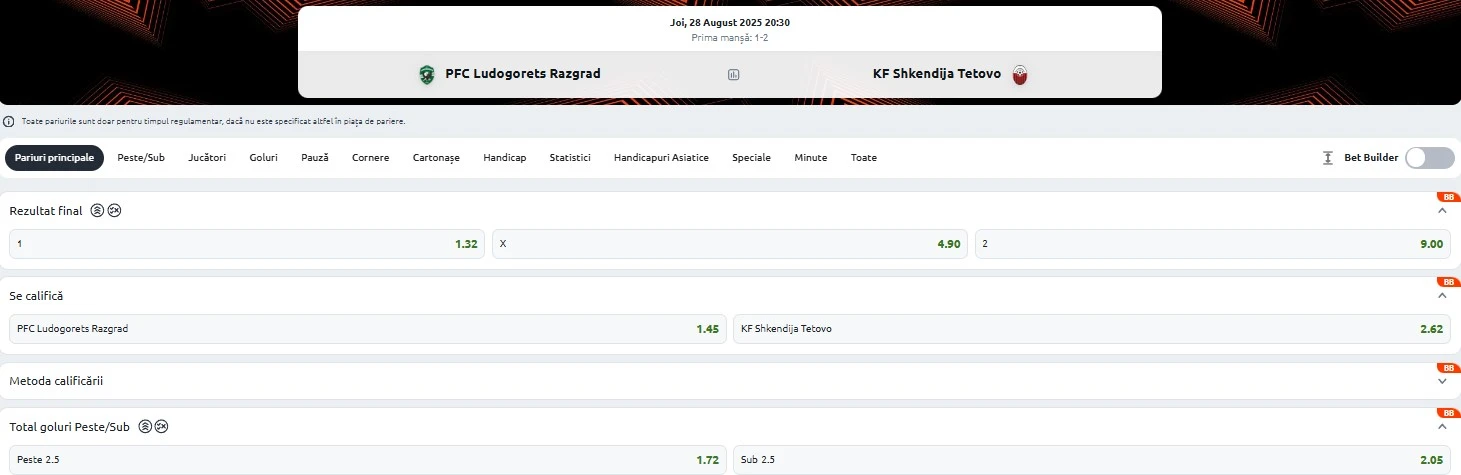The width and height of the screenshot is (1461, 475).
Task: Bet on draw X at 4.90
Action: 730,244
